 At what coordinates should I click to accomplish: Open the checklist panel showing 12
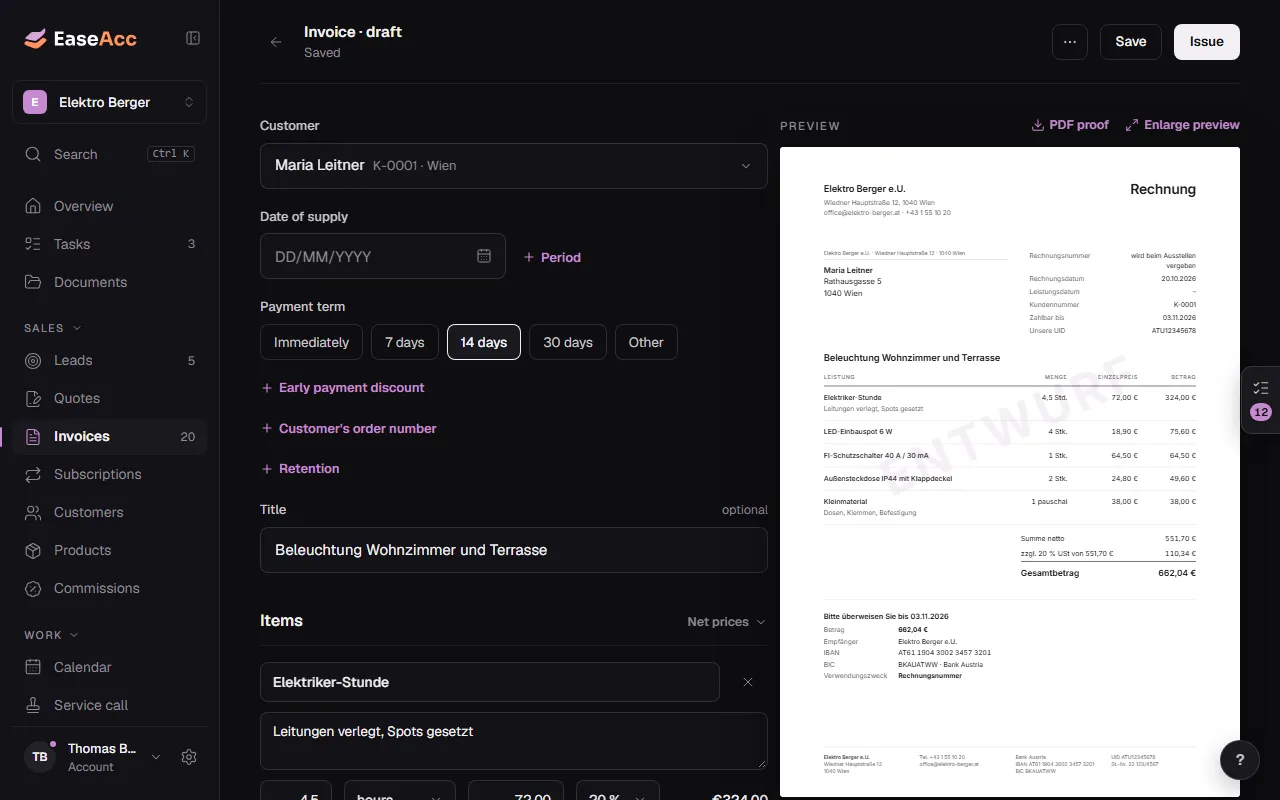click(x=1261, y=400)
